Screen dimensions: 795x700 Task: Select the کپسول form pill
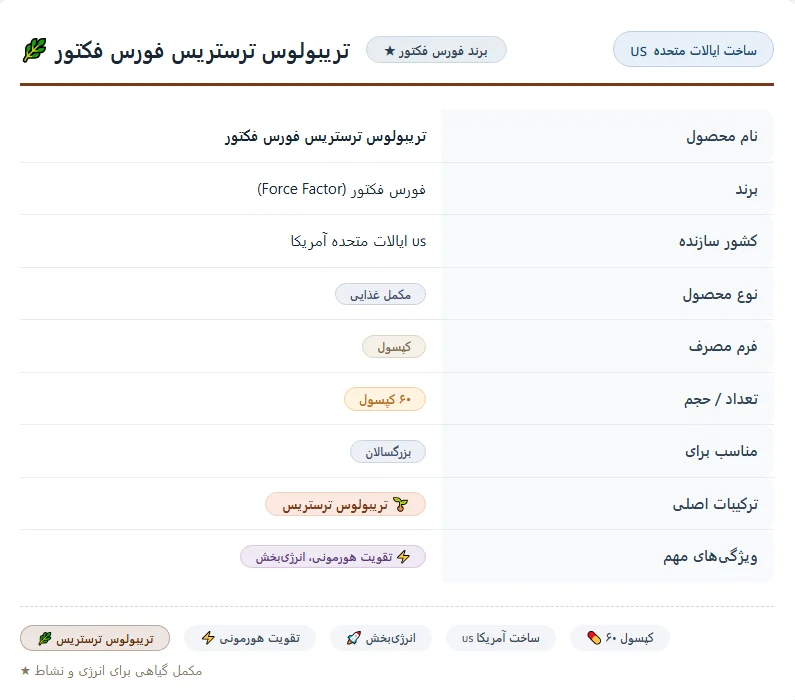click(x=394, y=347)
